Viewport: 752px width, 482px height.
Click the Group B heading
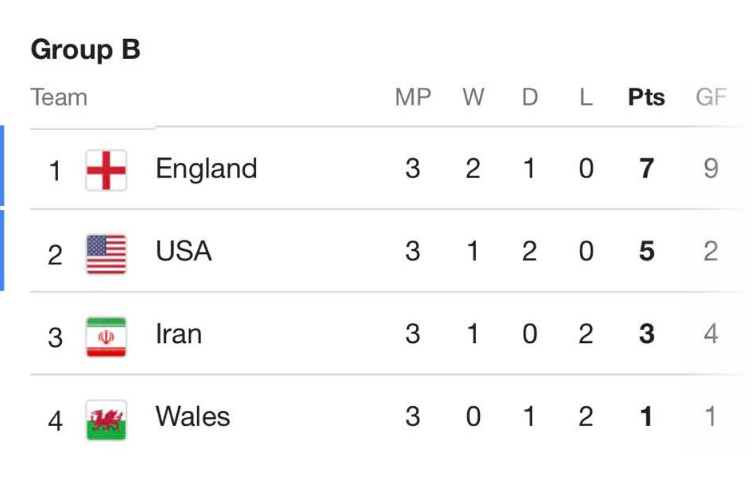click(86, 49)
